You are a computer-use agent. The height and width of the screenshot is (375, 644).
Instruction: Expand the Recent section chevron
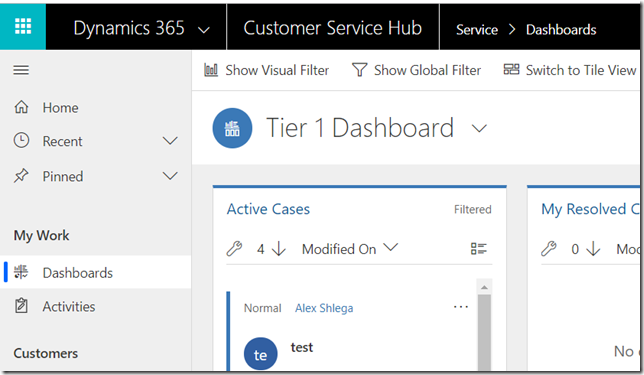pos(170,141)
